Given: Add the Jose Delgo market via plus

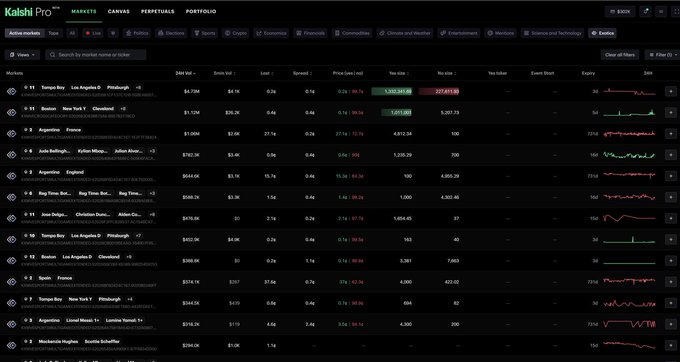Looking at the screenshot, I should pos(670,219).
